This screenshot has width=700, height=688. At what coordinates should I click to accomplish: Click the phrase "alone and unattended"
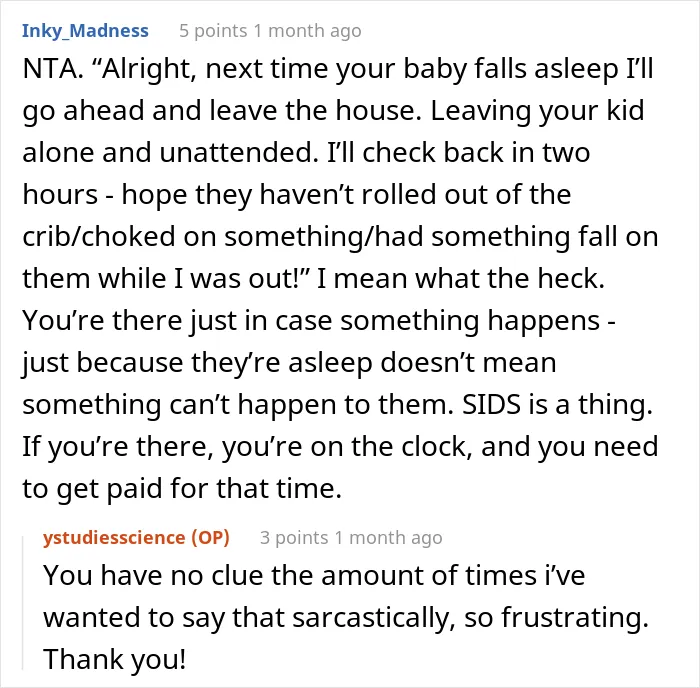point(167,153)
